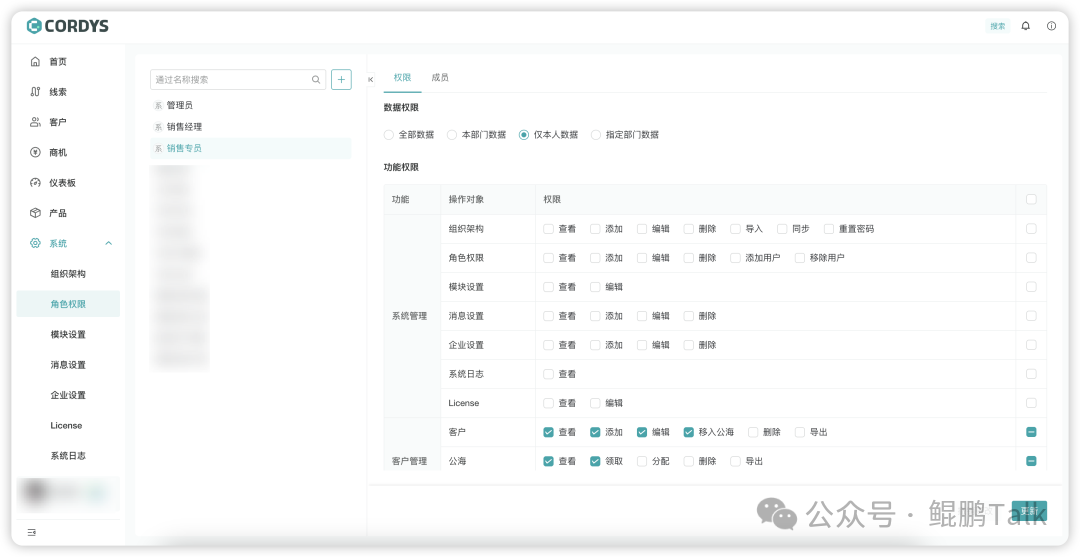This screenshot has width=1080, height=557.
Task: Select the 全部数据 radio option
Action: (x=388, y=135)
